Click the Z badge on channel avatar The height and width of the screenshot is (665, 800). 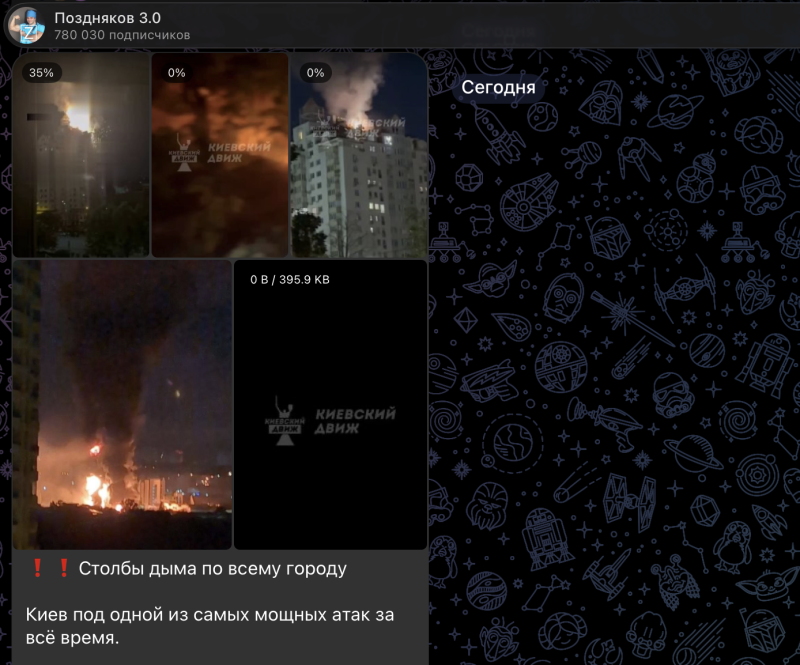point(29,35)
